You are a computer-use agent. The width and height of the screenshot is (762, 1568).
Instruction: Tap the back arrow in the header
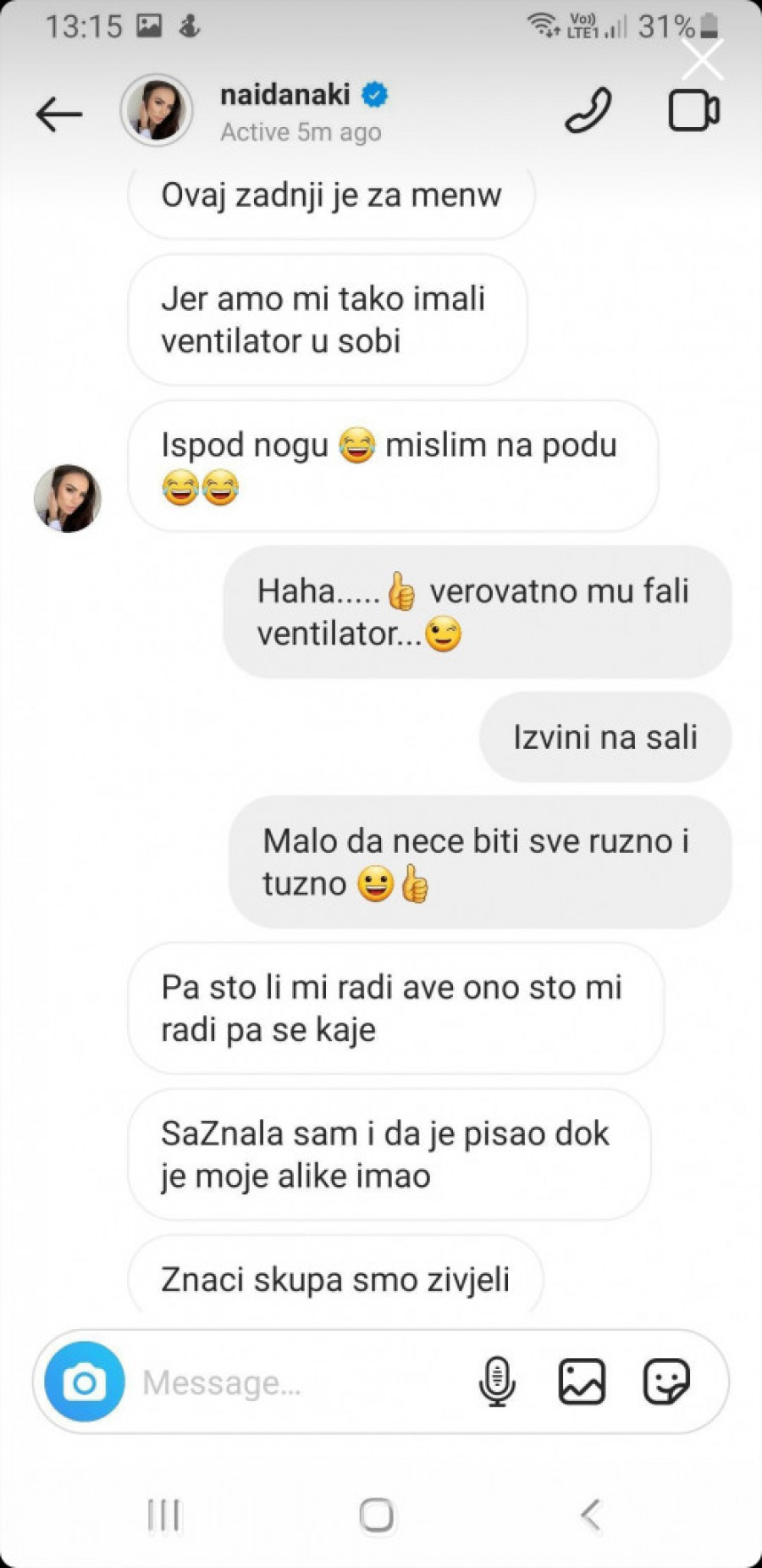tap(58, 114)
